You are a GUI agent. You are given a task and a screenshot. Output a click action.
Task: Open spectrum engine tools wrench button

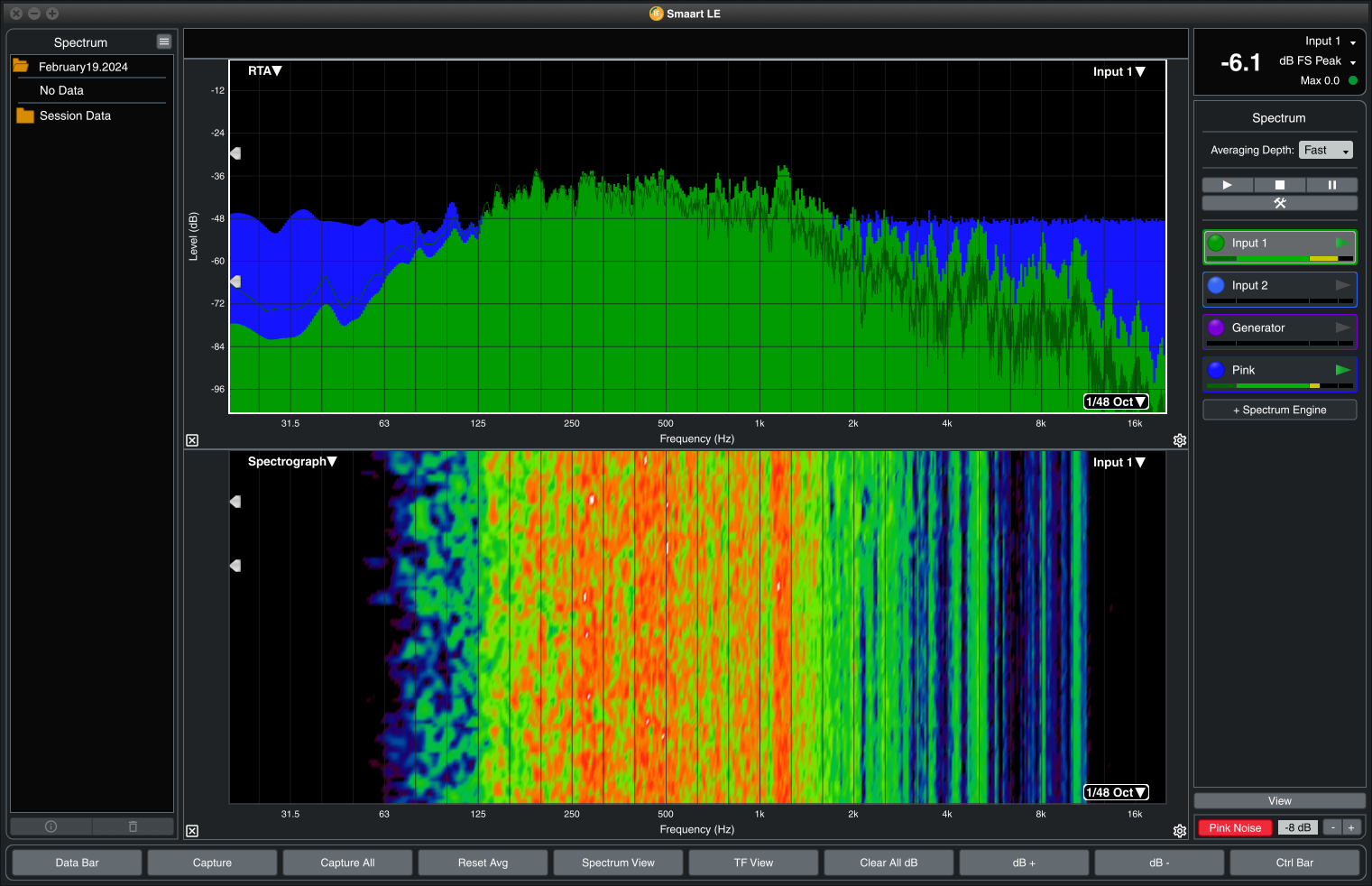[1279, 203]
